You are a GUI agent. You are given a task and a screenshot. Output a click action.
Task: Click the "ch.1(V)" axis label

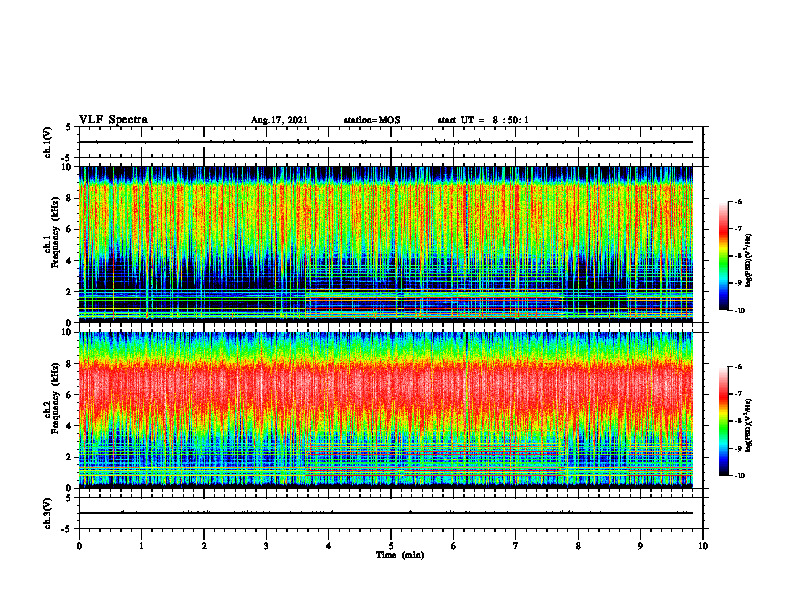[47, 142]
